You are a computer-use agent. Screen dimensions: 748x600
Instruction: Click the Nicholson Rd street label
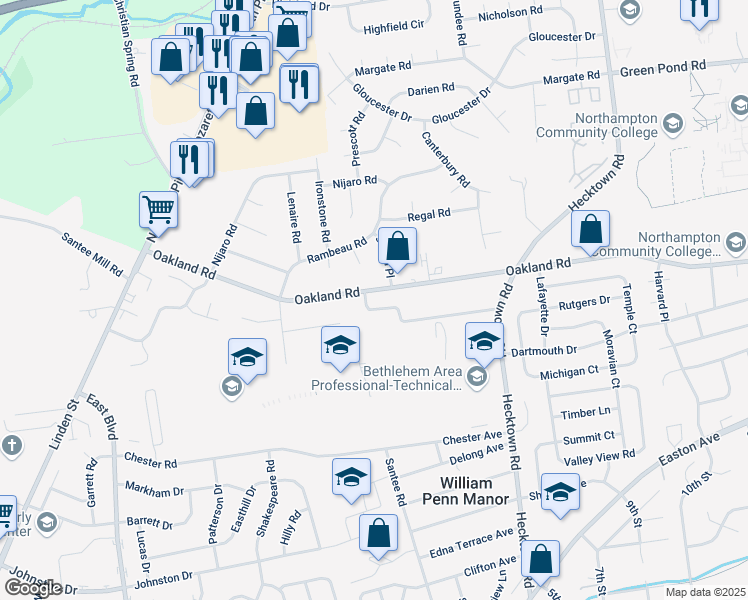click(510, 13)
